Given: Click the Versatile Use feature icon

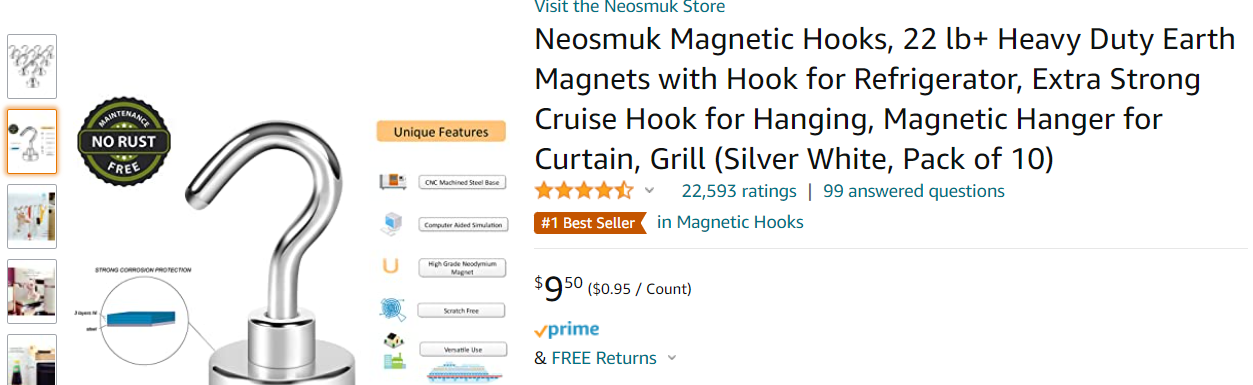Looking at the screenshot, I should (x=393, y=350).
